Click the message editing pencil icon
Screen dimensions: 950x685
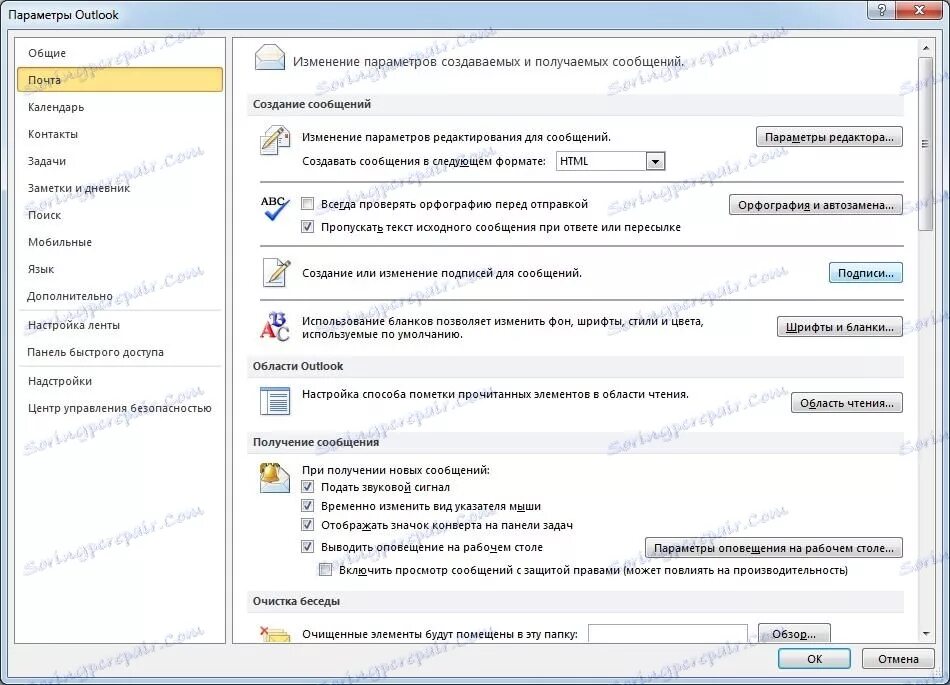[x=275, y=140]
